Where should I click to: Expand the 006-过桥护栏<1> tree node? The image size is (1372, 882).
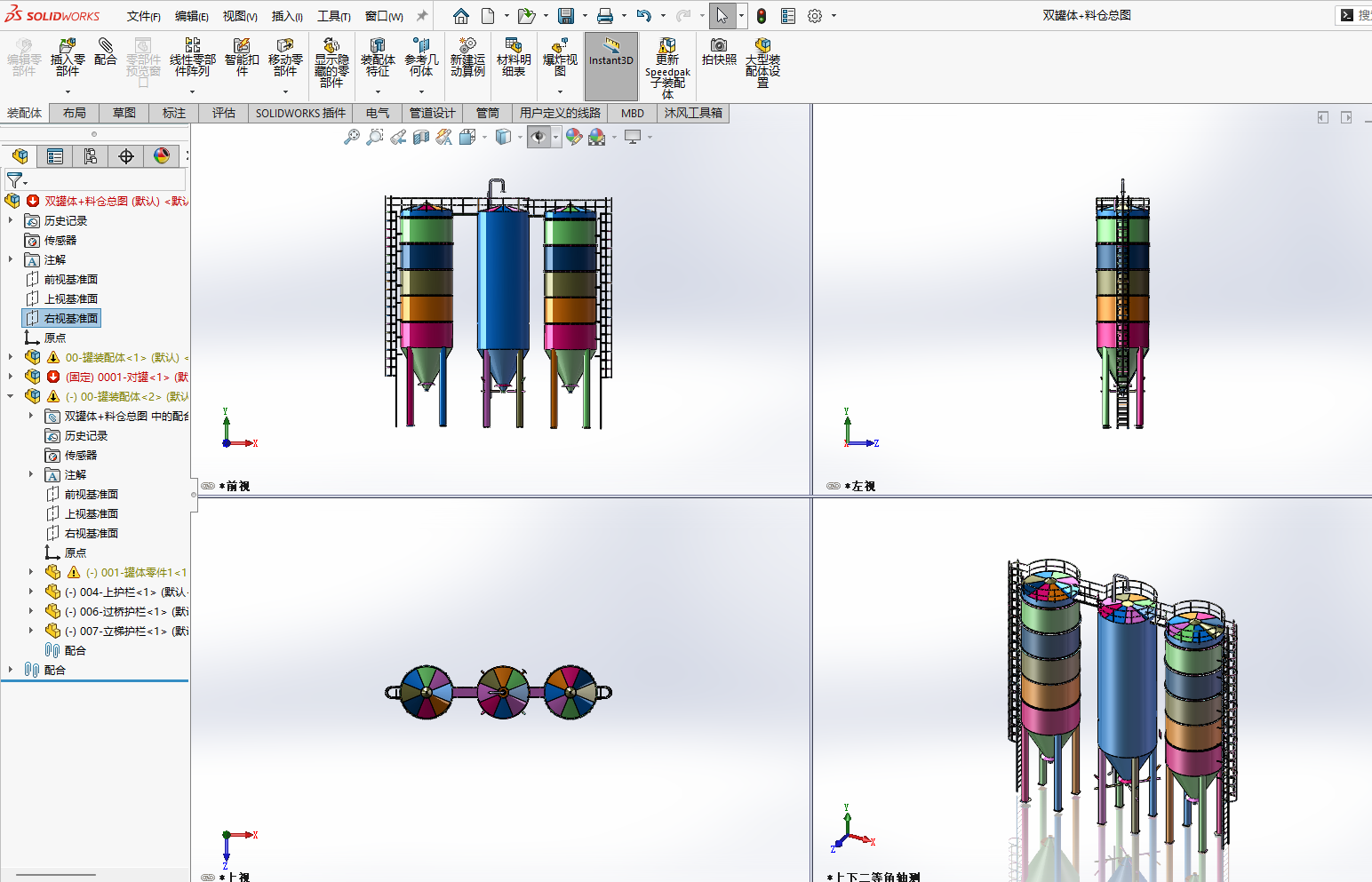point(31,611)
